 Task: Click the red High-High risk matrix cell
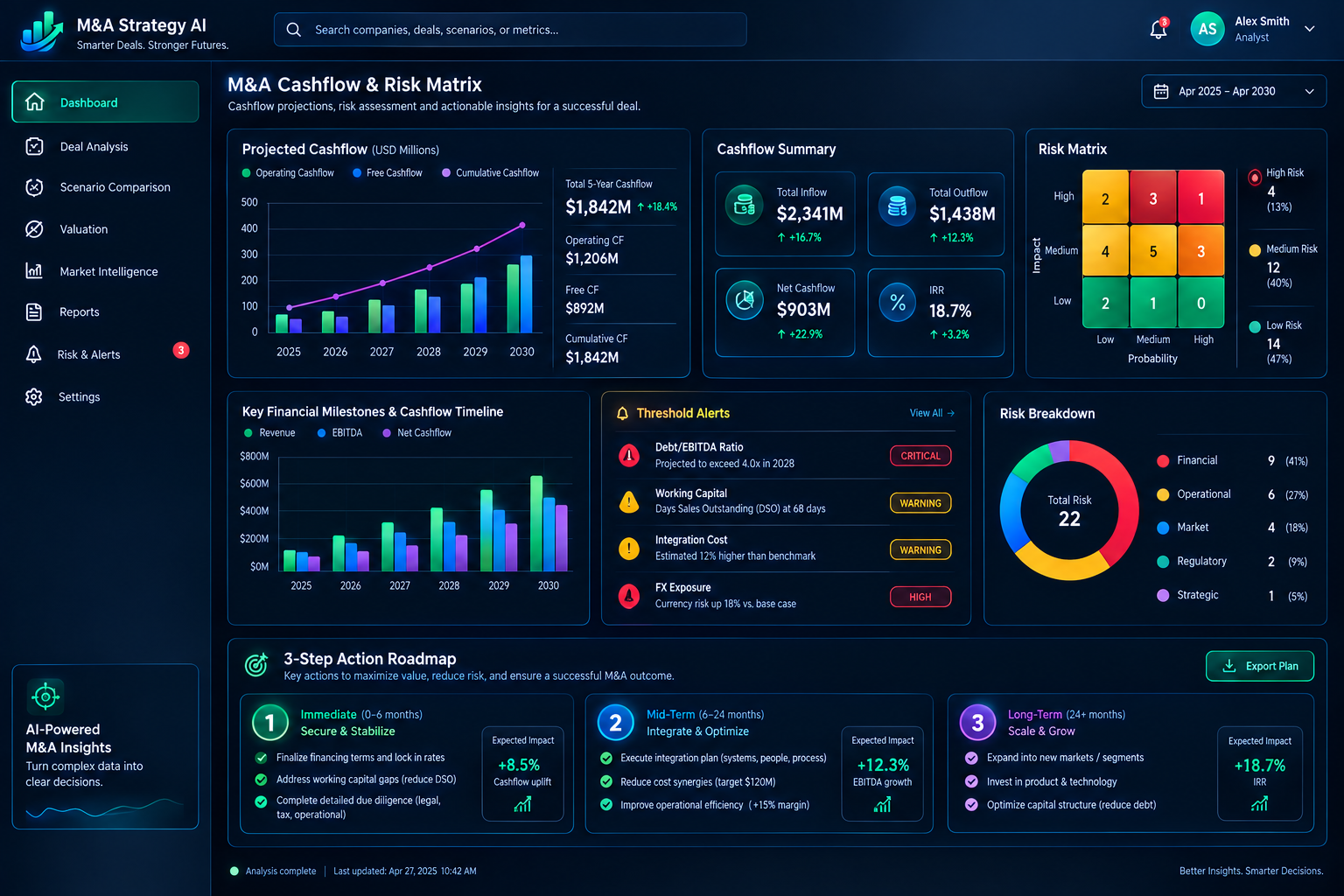pos(1200,199)
